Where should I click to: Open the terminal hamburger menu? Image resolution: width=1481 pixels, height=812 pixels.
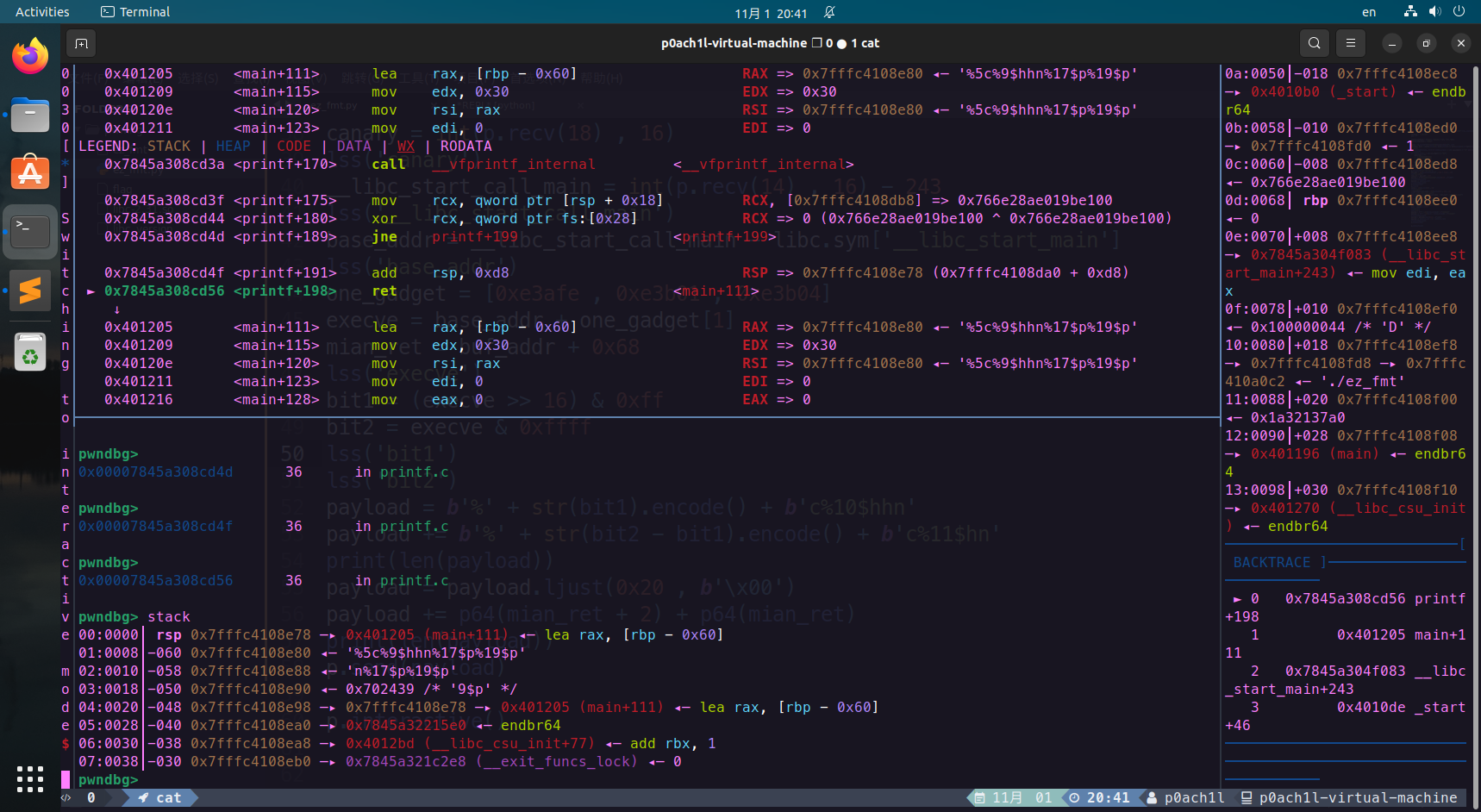(1351, 43)
